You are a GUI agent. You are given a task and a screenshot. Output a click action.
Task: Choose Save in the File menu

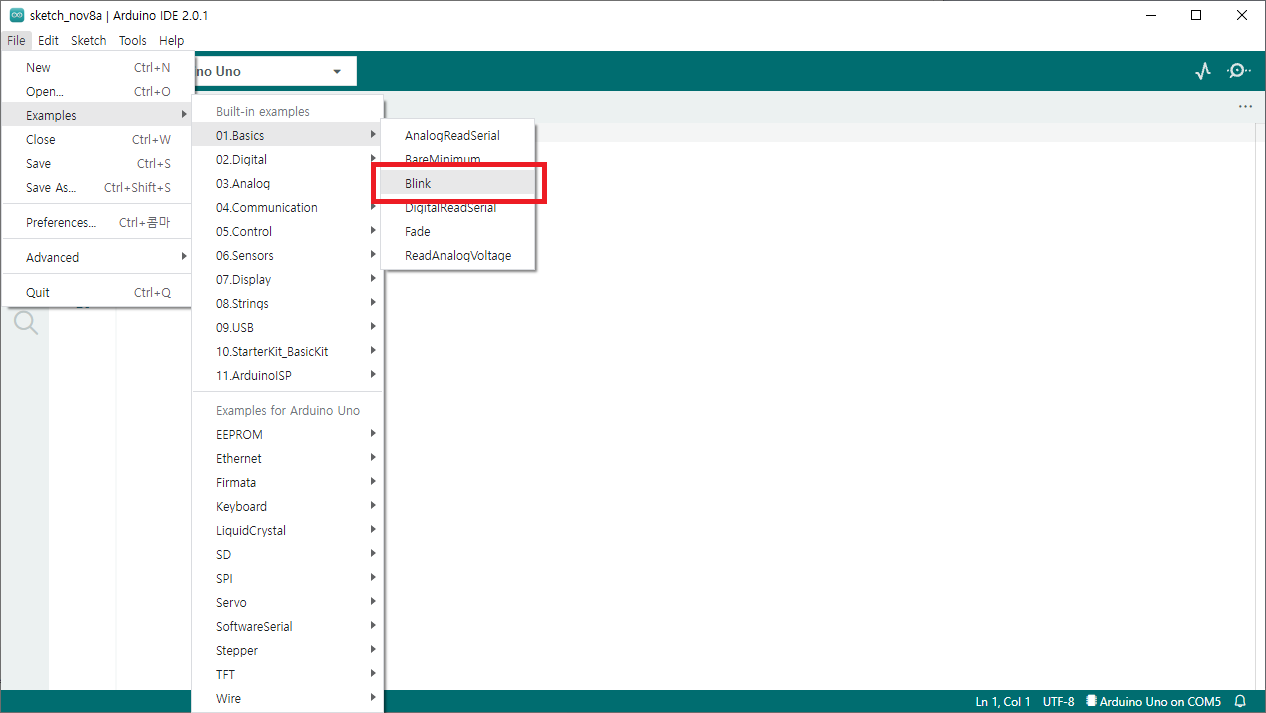coord(96,164)
